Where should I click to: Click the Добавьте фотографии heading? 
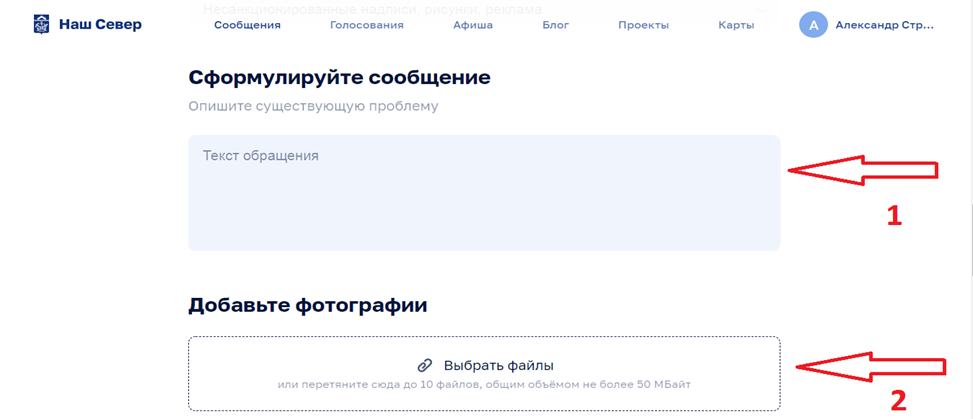click(308, 306)
